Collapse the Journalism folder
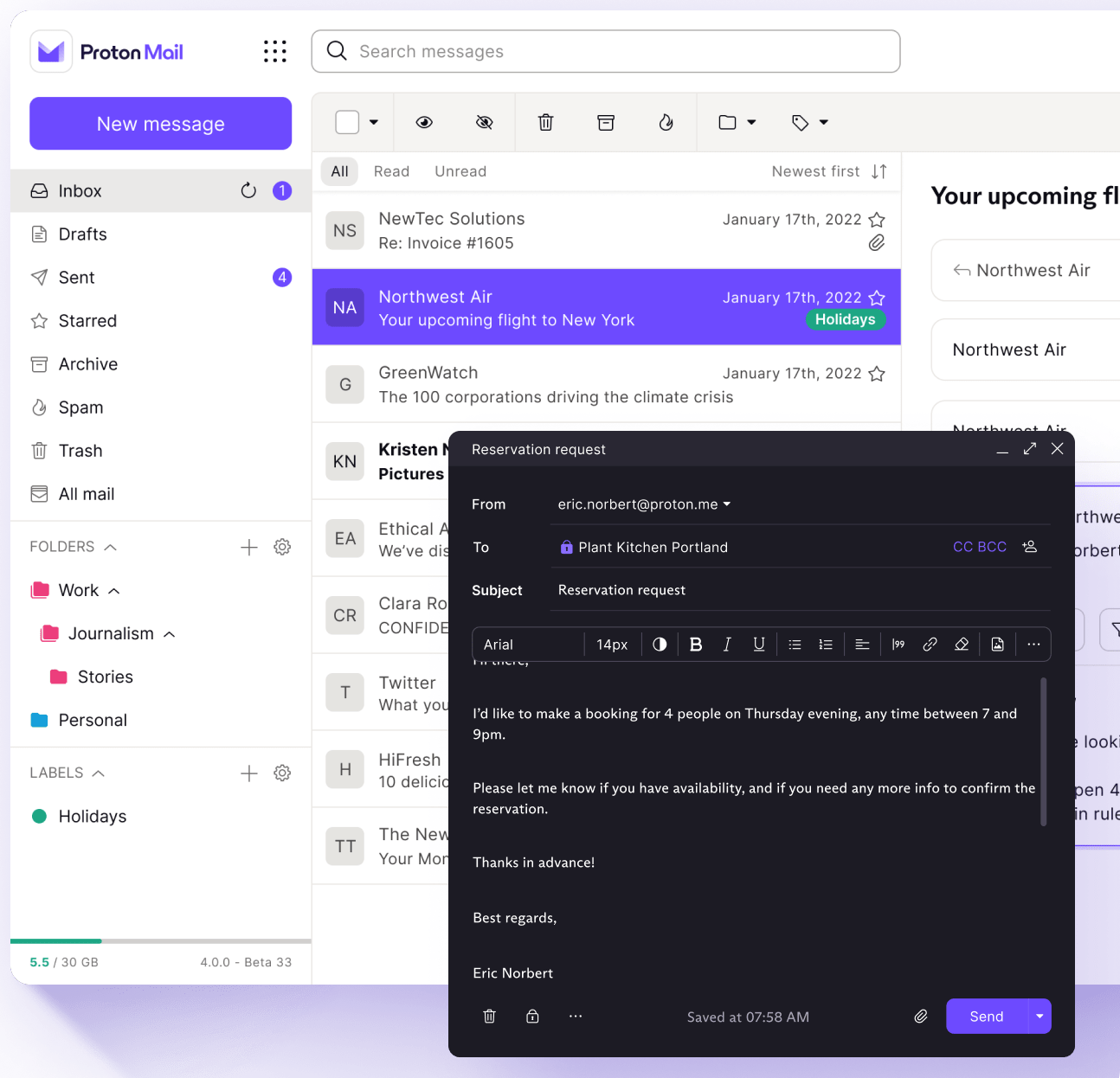The height and width of the screenshot is (1078, 1120). 170,634
